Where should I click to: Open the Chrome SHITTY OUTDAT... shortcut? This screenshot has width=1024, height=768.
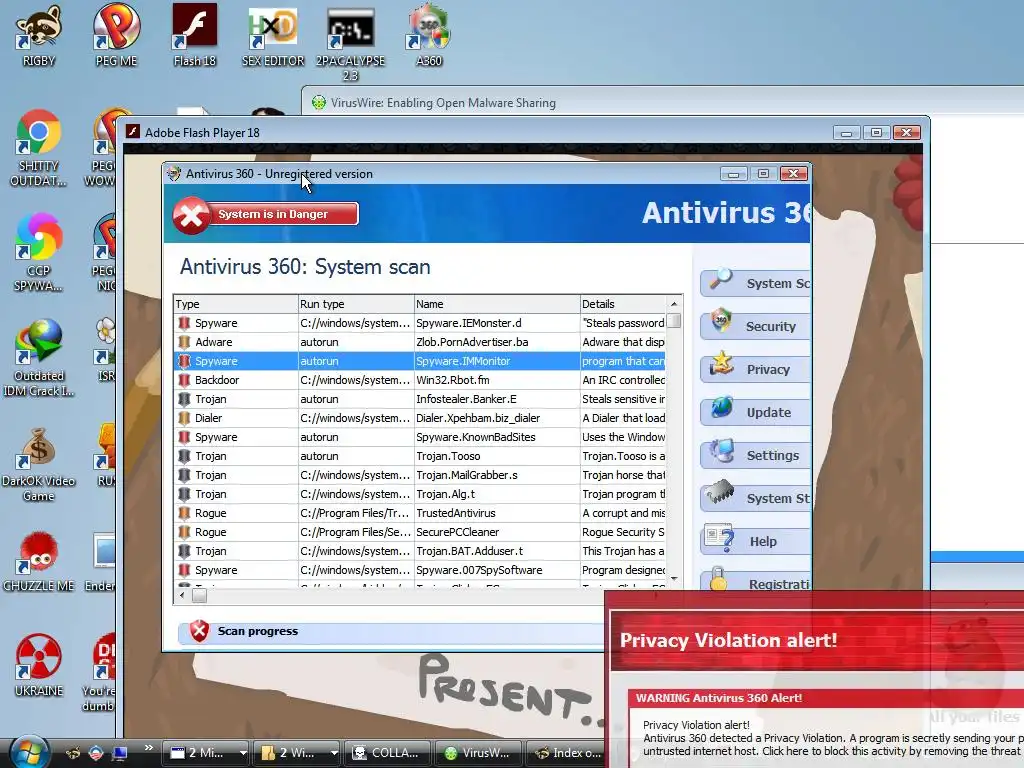tap(39, 149)
